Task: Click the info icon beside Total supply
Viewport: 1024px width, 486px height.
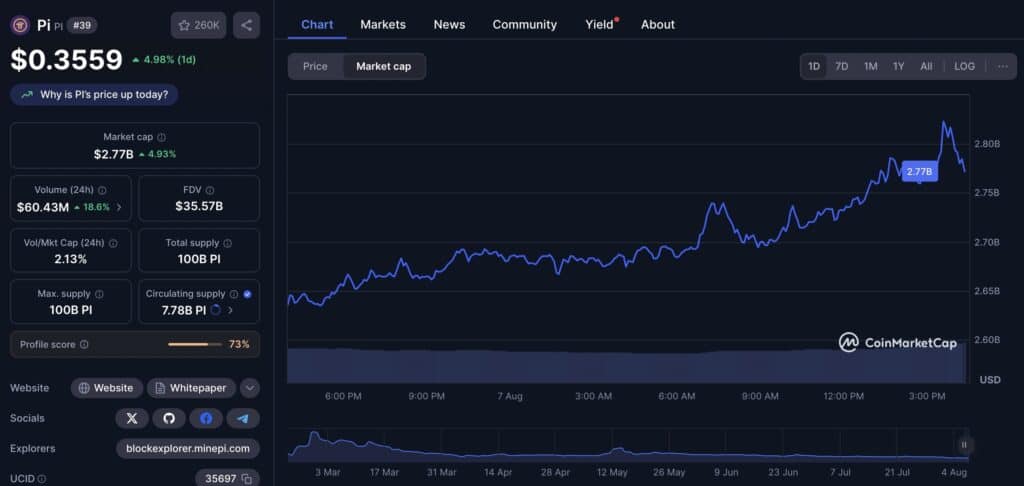Action: [x=227, y=243]
